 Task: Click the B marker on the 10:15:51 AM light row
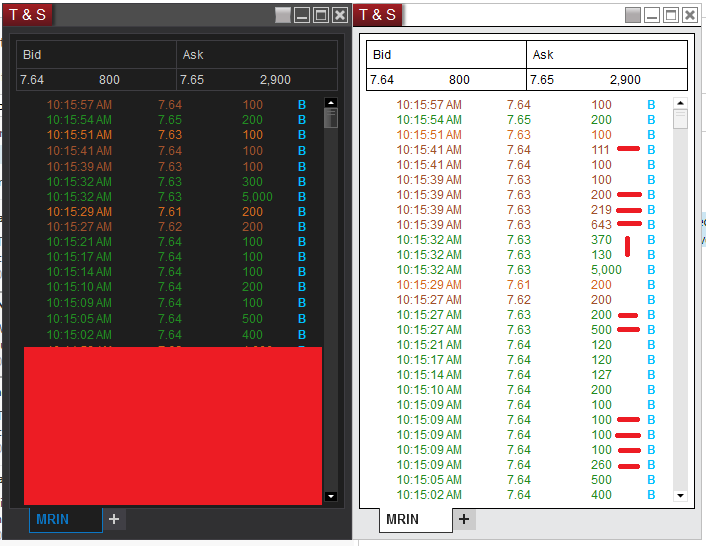coord(651,135)
